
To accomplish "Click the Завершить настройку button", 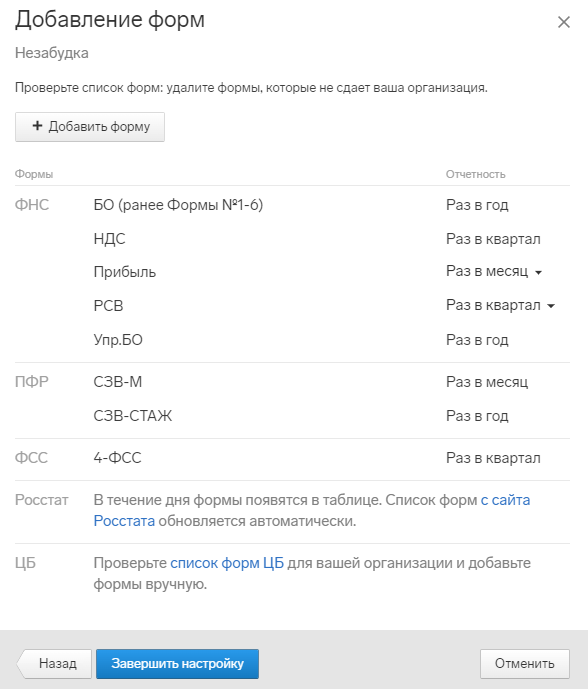I will pyautogui.click(x=178, y=664).
